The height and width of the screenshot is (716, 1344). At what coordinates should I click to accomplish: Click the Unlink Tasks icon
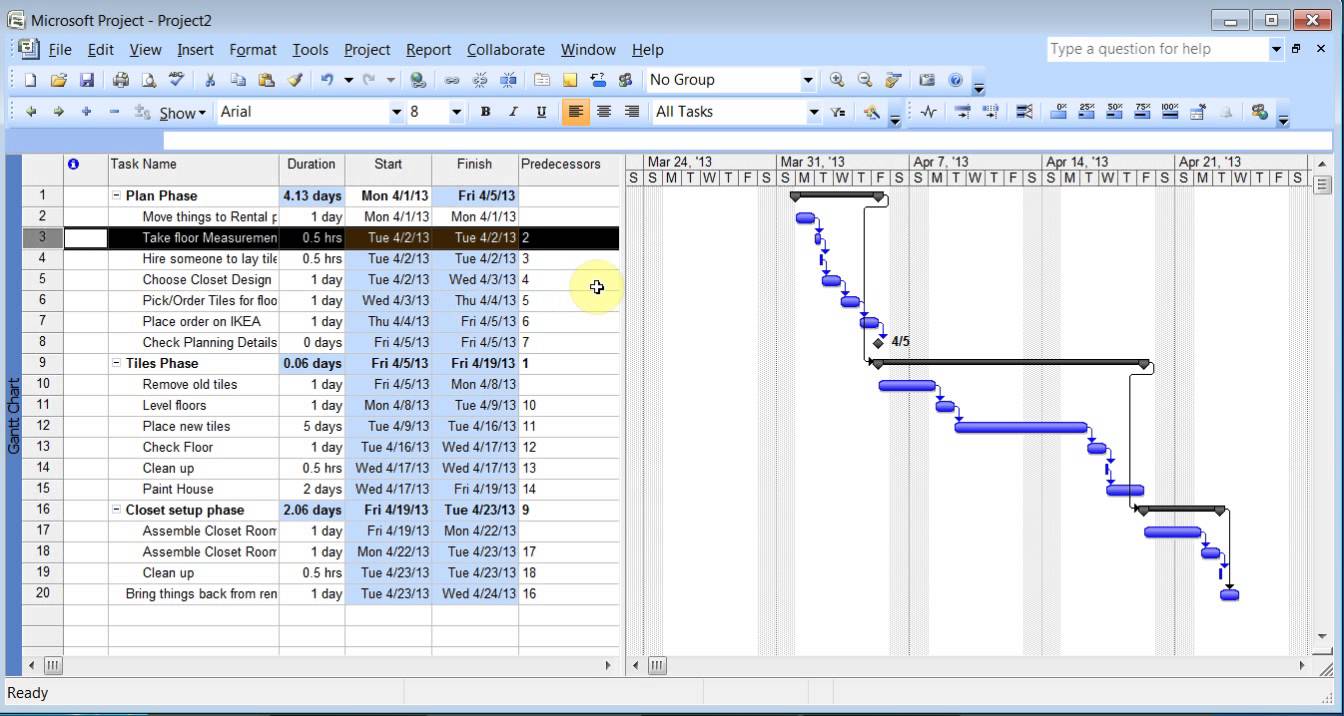point(480,80)
